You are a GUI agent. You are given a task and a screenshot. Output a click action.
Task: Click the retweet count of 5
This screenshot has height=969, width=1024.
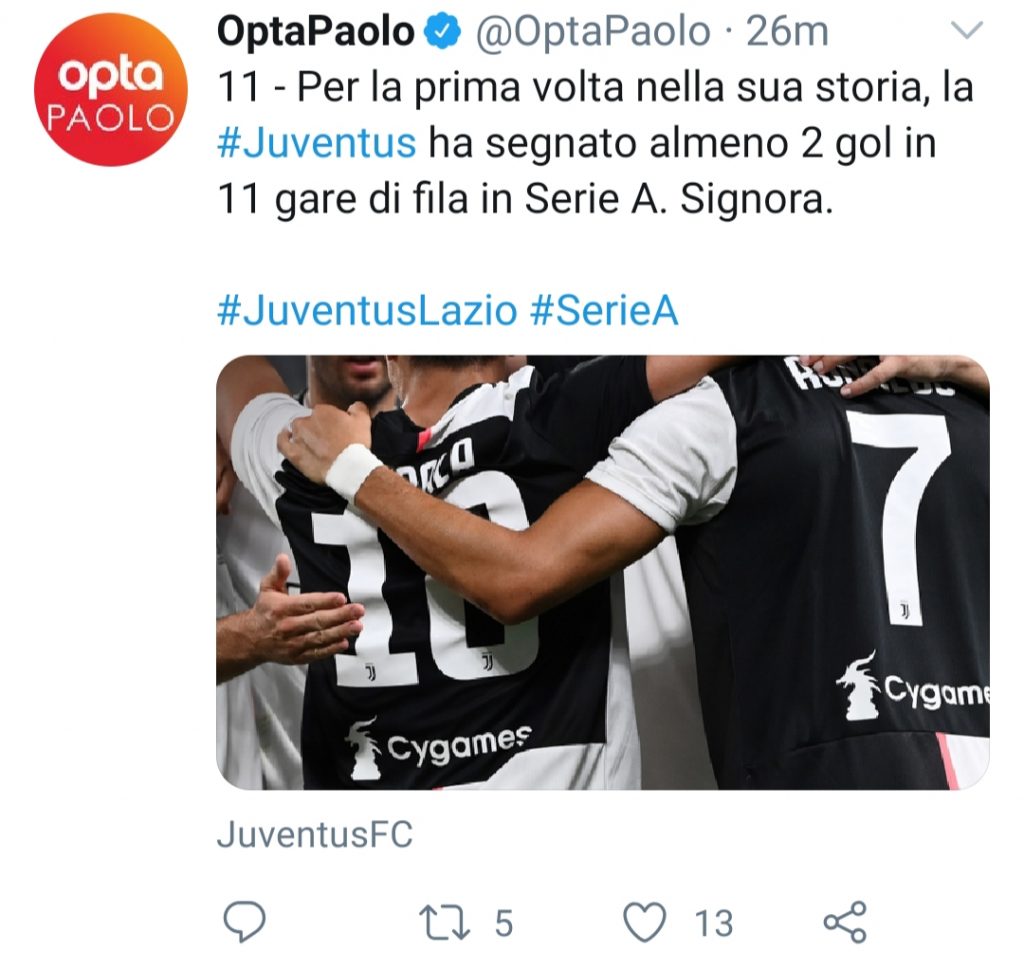coord(503,922)
